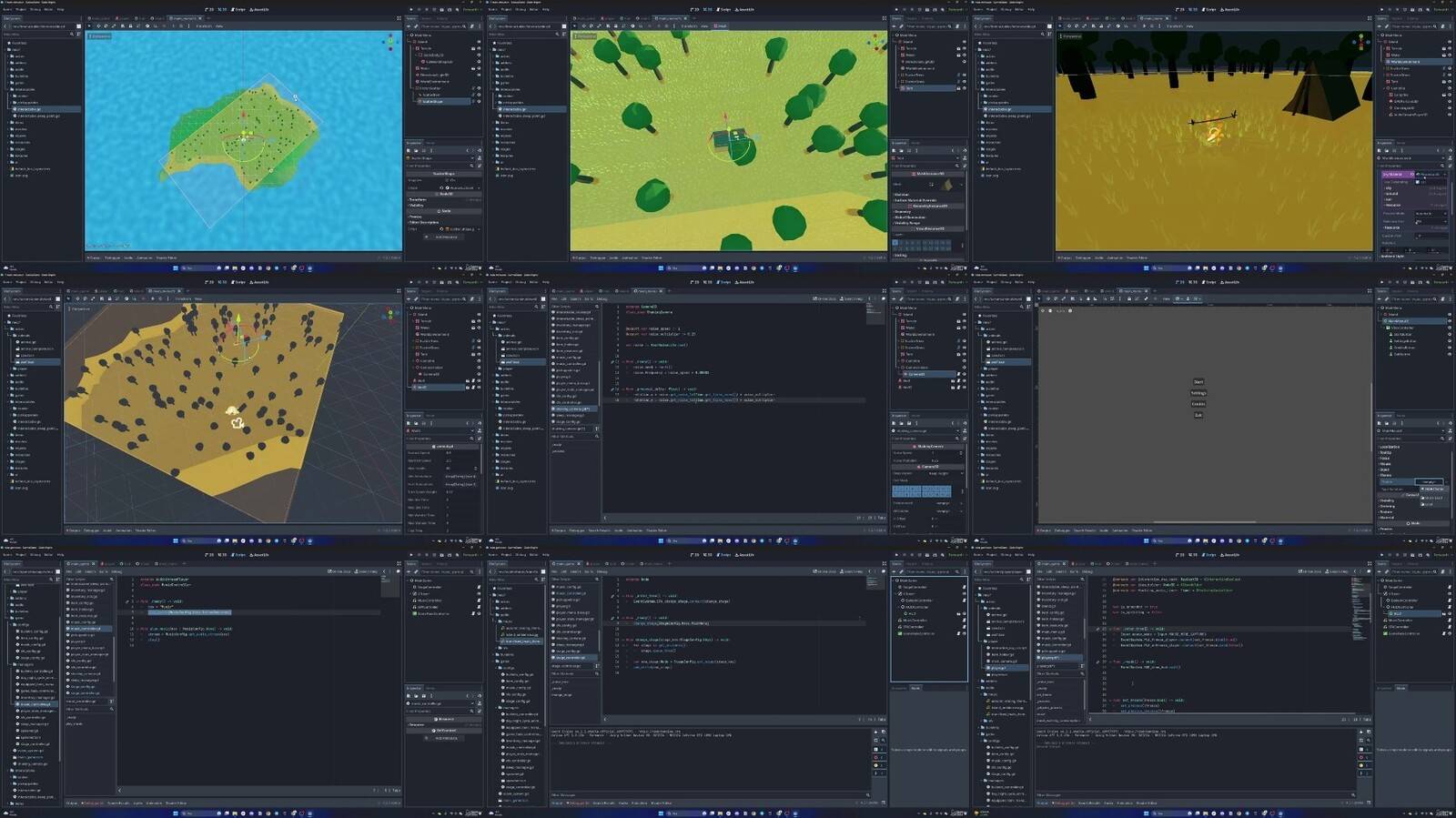This screenshot has height=818, width=1456.
Task: Choose Quick Load from the open Theme dropdown
Action: click(x=1434, y=498)
